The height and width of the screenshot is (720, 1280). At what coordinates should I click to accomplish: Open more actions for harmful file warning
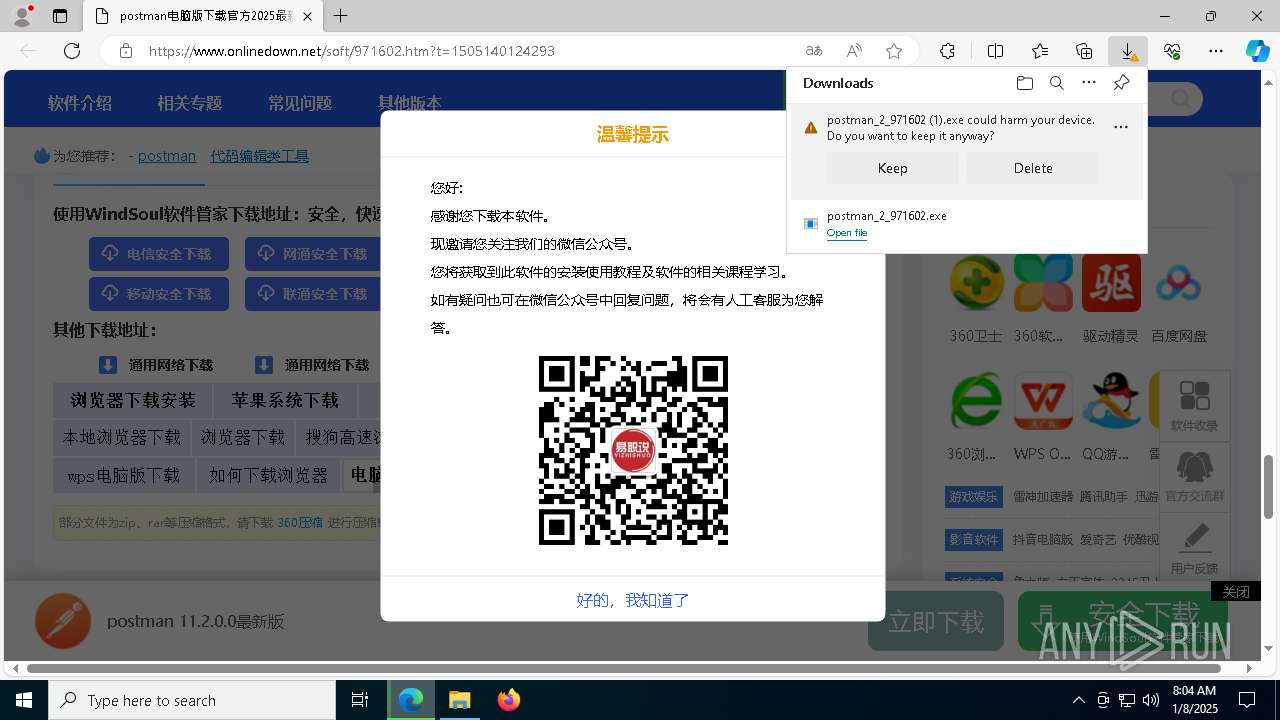[1121, 127]
